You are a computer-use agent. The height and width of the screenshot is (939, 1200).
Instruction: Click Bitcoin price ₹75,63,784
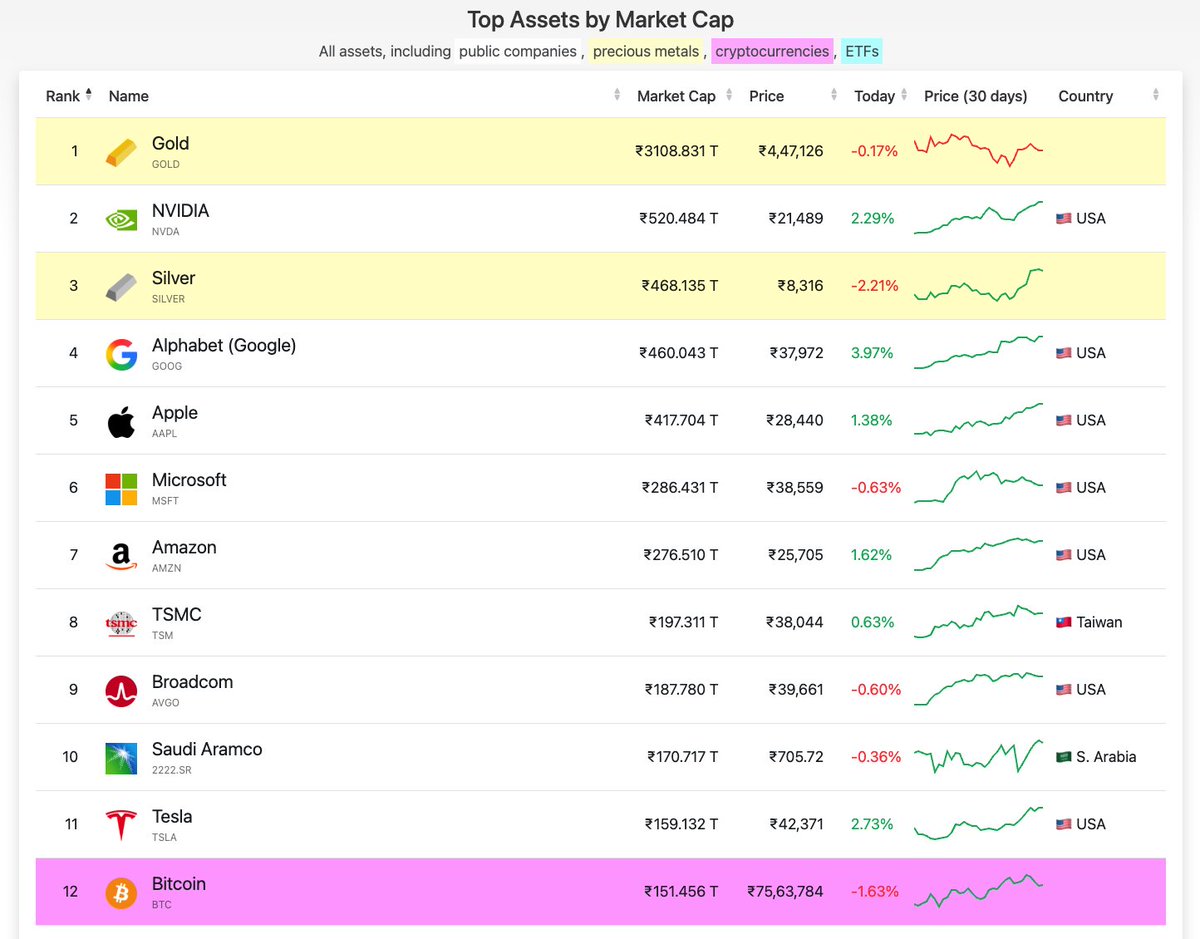tap(785, 891)
